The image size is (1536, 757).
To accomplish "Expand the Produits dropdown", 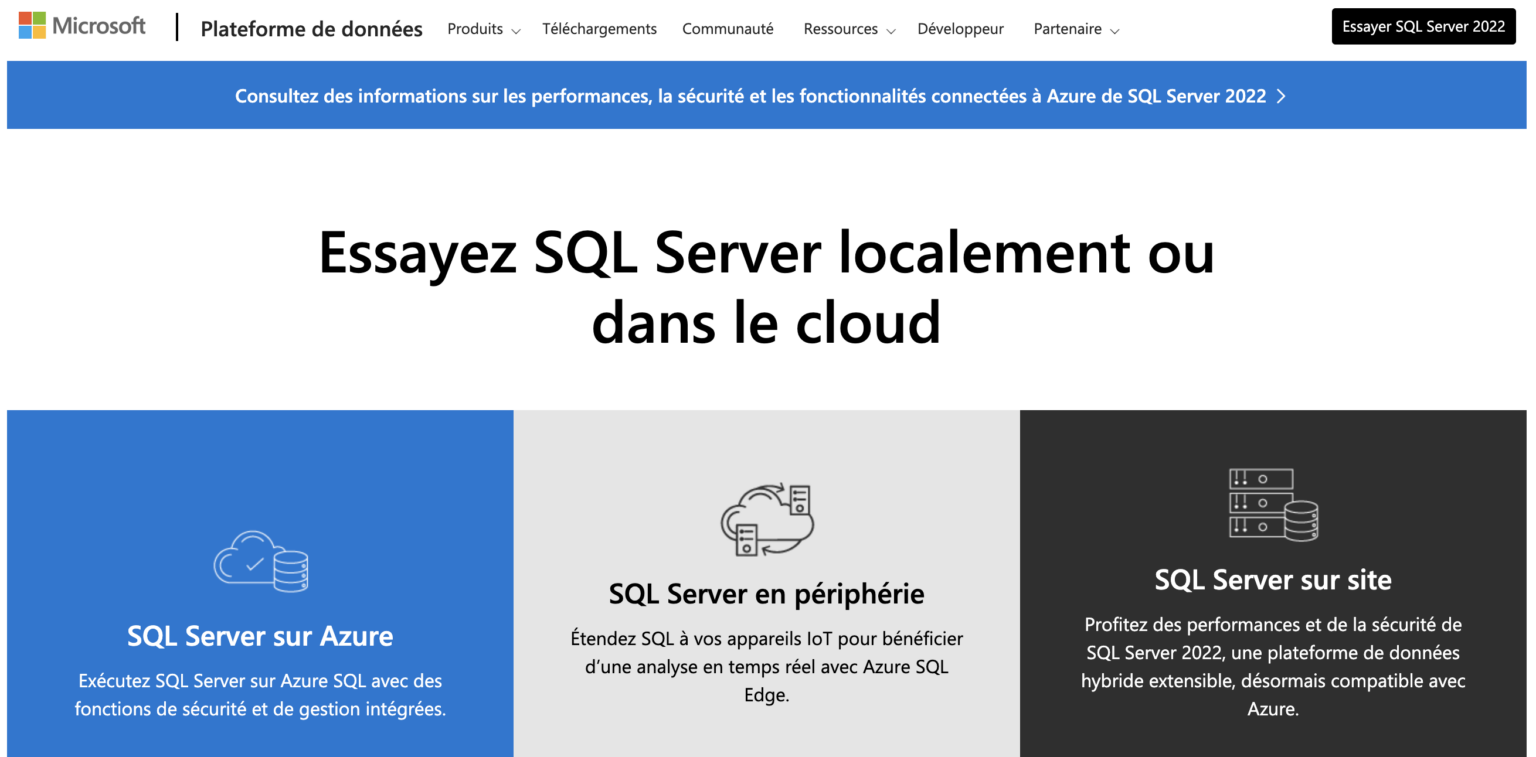I will [x=483, y=29].
